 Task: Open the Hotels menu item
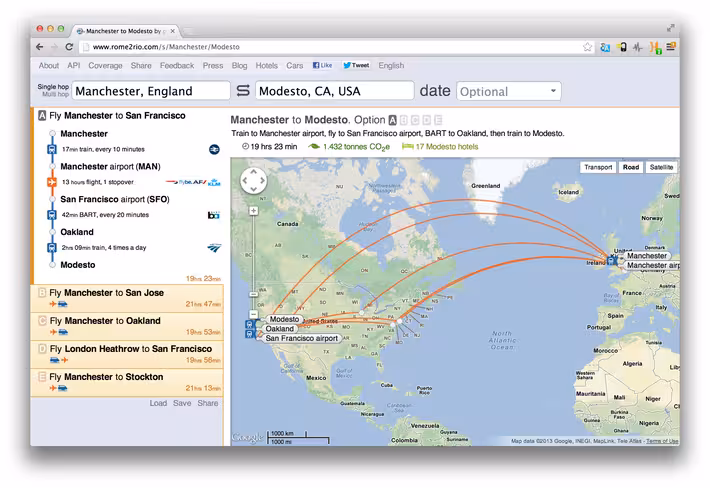pos(267,65)
